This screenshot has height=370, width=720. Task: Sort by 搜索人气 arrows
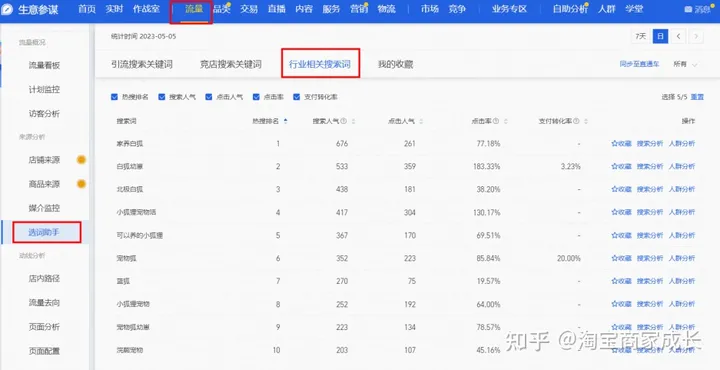[x=353, y=121]
